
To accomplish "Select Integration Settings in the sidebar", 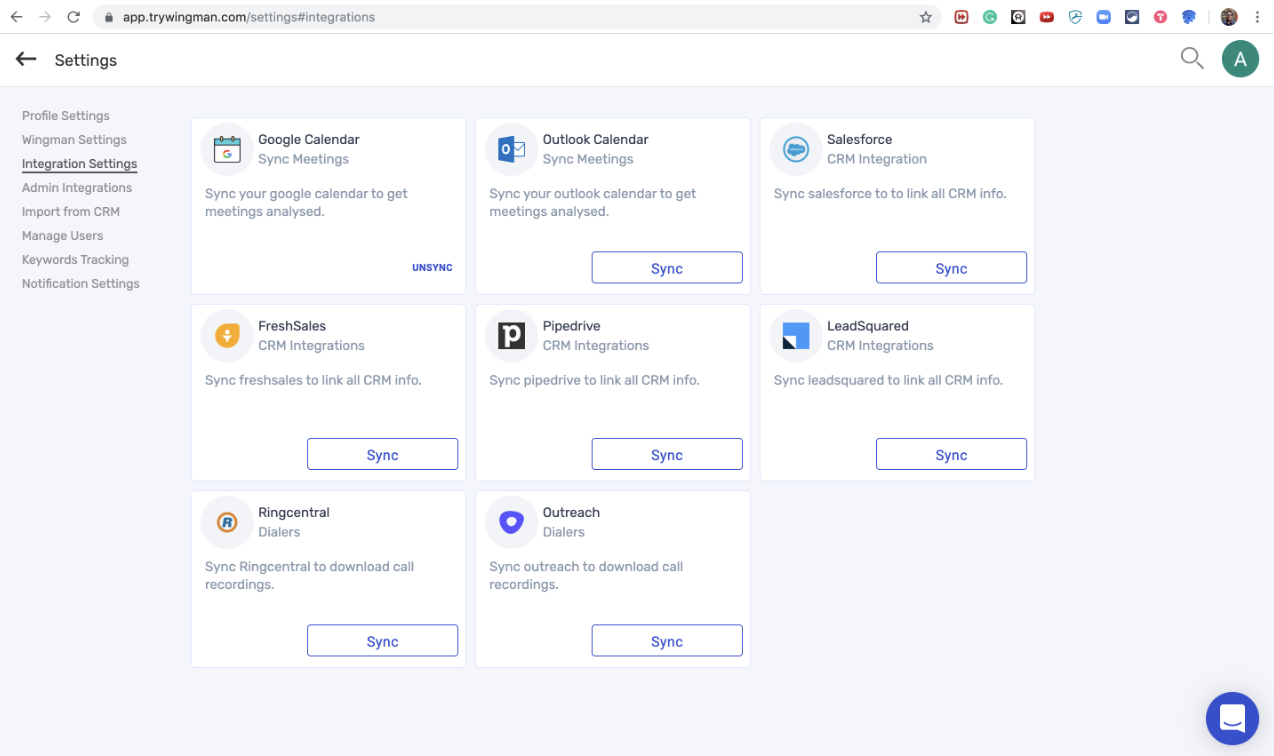I will (79, 164).
